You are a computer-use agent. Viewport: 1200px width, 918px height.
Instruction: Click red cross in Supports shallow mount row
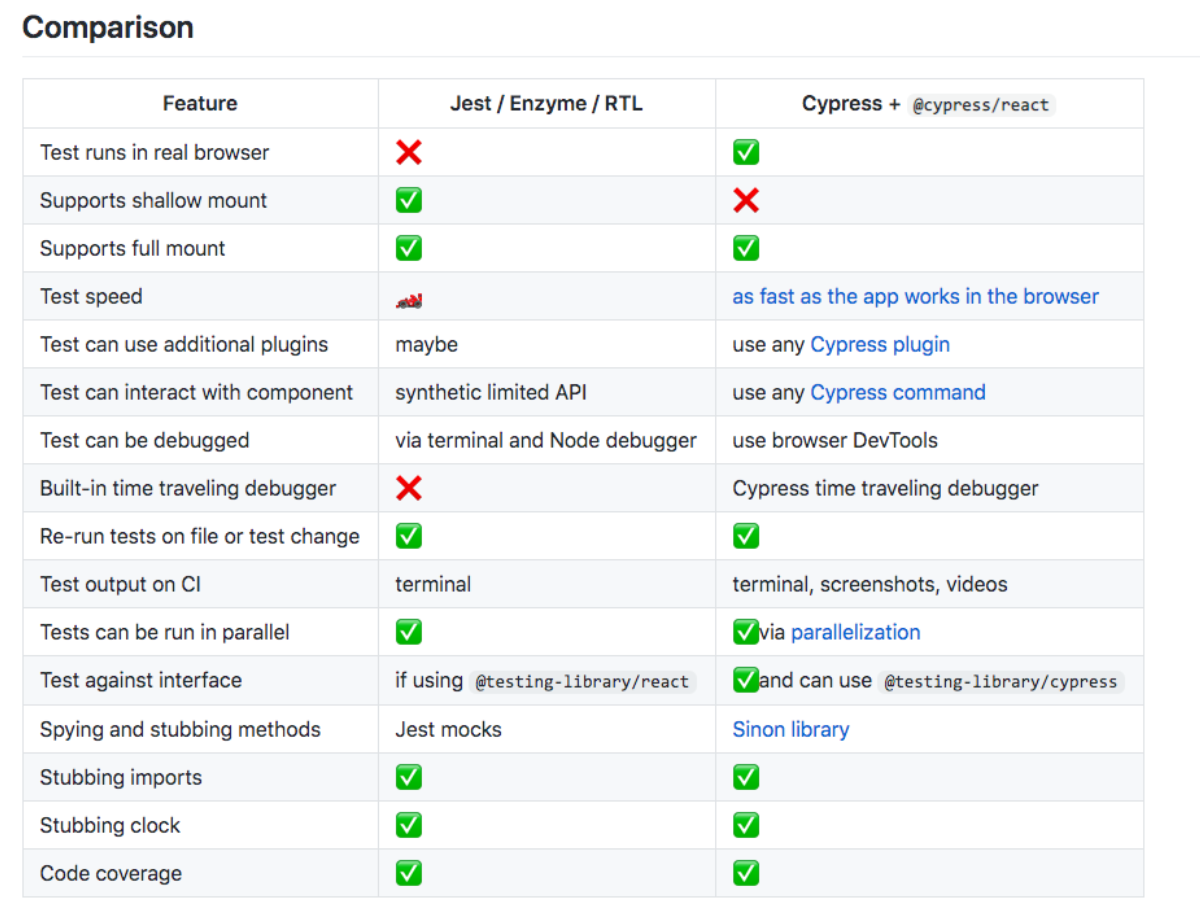click(746, 200)
